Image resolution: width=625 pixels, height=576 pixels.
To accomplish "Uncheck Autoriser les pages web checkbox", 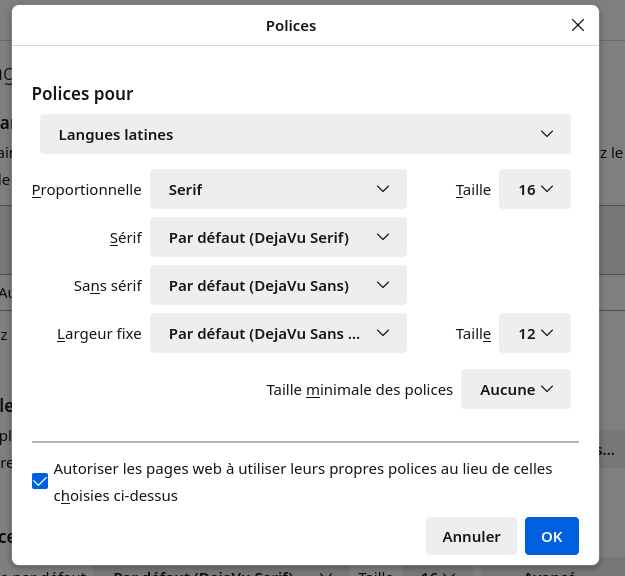I will point(40,481).
